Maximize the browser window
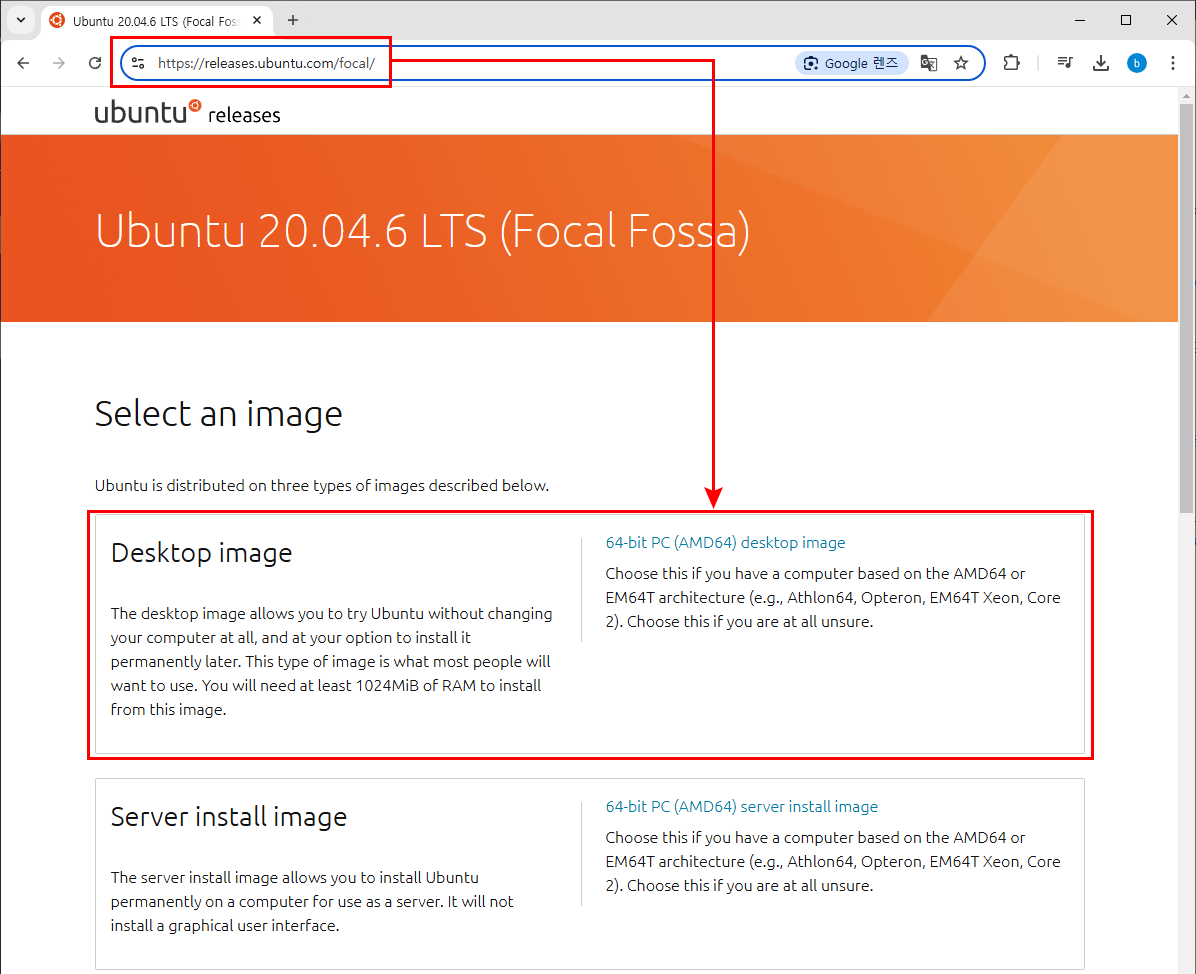The height and width of the screenshot is (974, 1196). [x=1126, y=21]
